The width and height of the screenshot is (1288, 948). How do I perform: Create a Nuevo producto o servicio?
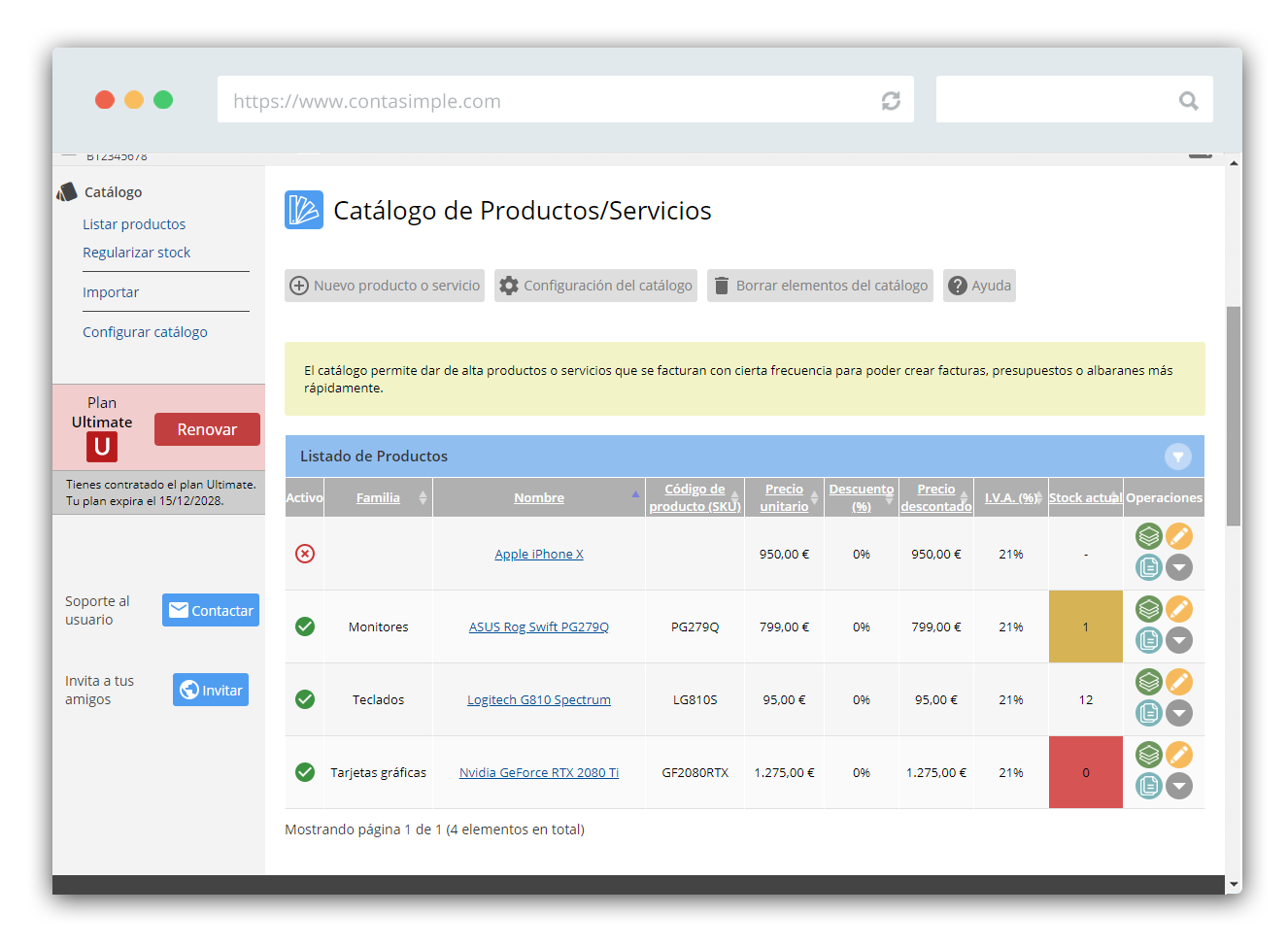tap(385, 286)
